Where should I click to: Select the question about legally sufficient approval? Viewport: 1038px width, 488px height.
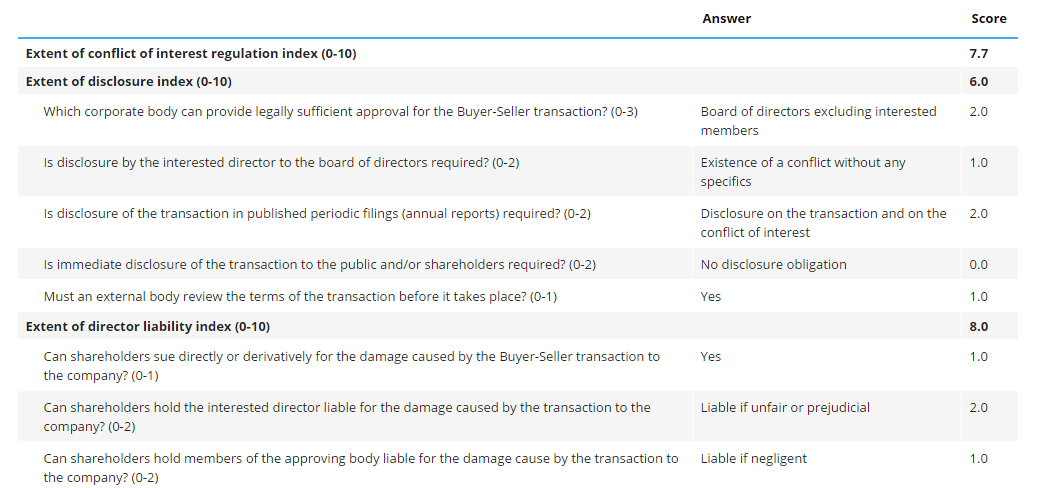340,111
